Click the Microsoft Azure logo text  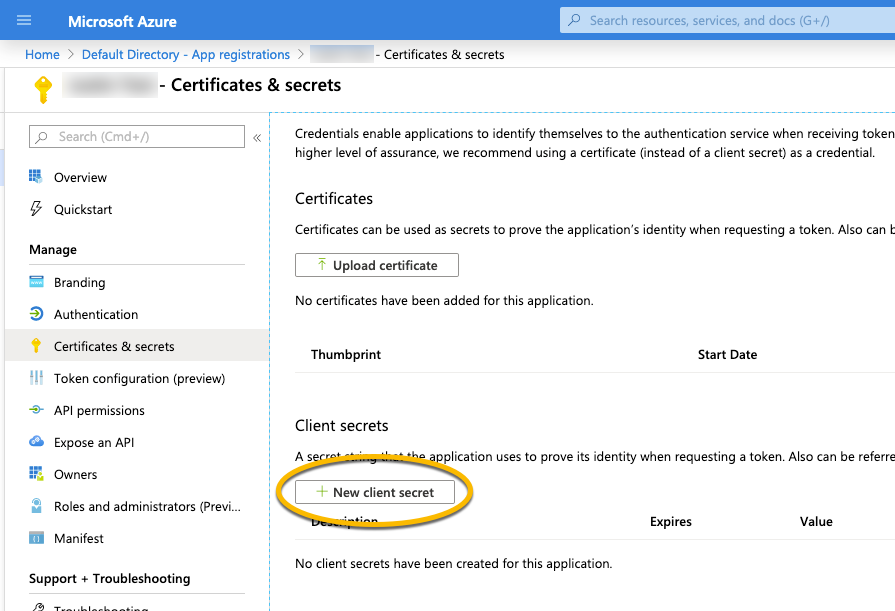pos(122,22)
